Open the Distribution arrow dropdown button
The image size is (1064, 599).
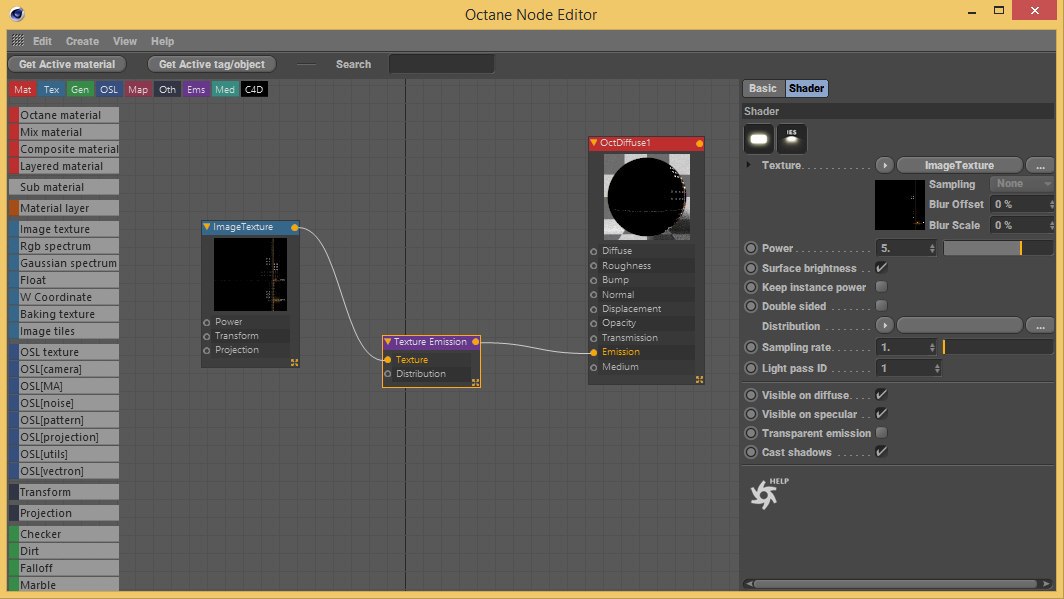[884, 326]
